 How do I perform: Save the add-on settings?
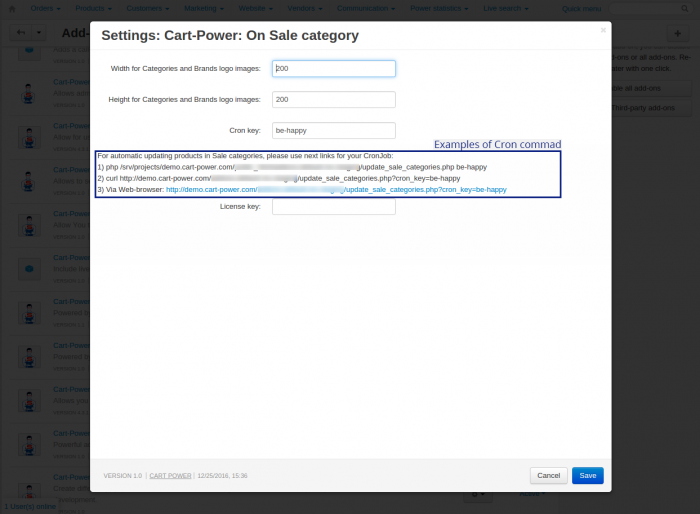588,476
